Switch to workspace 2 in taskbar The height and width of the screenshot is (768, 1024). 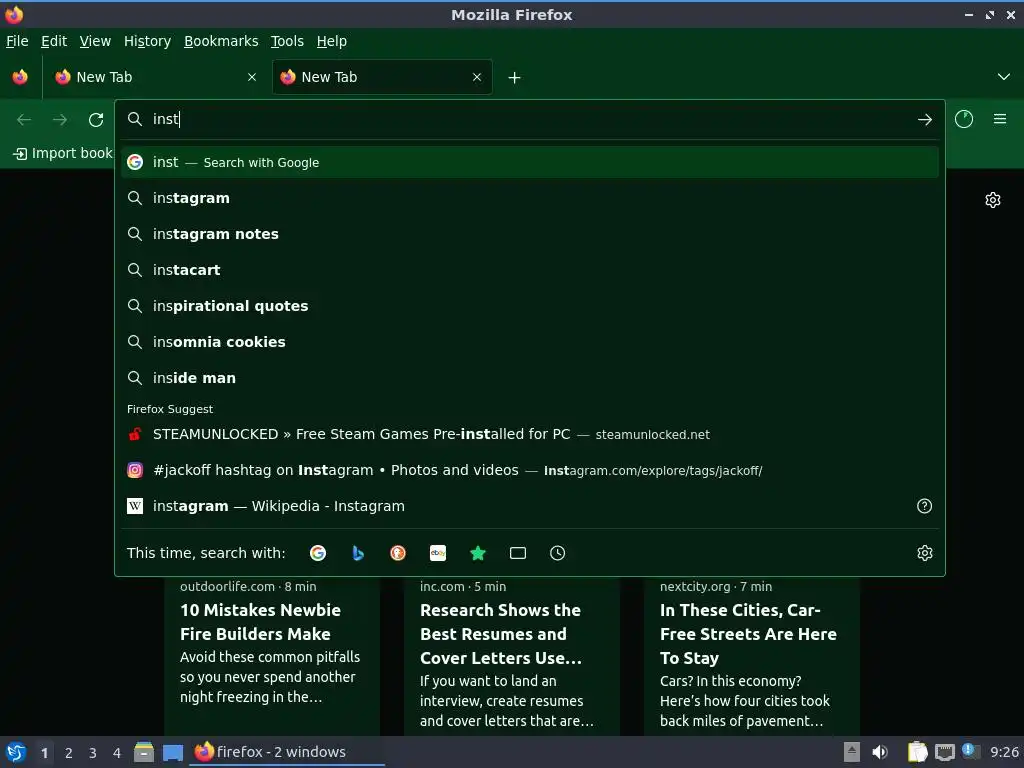point(69,753)
